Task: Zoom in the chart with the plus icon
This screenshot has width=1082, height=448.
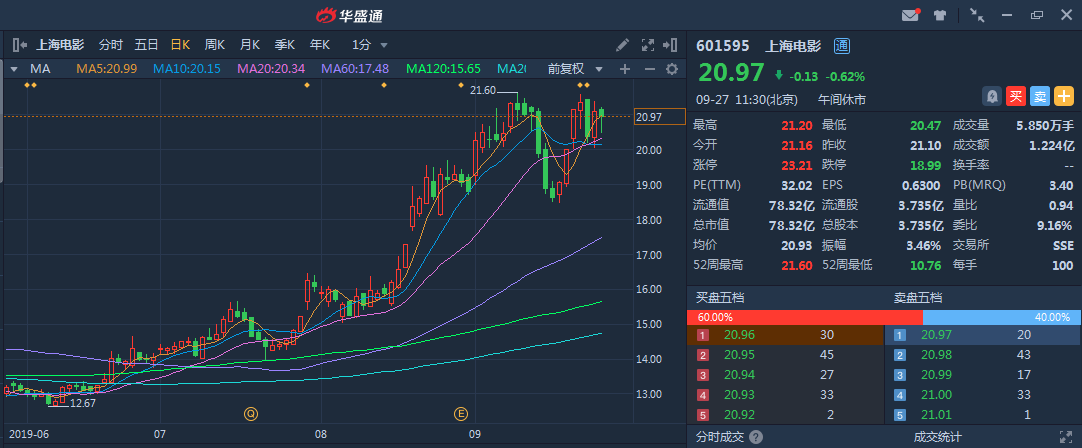Action: (x=625, y=69)
